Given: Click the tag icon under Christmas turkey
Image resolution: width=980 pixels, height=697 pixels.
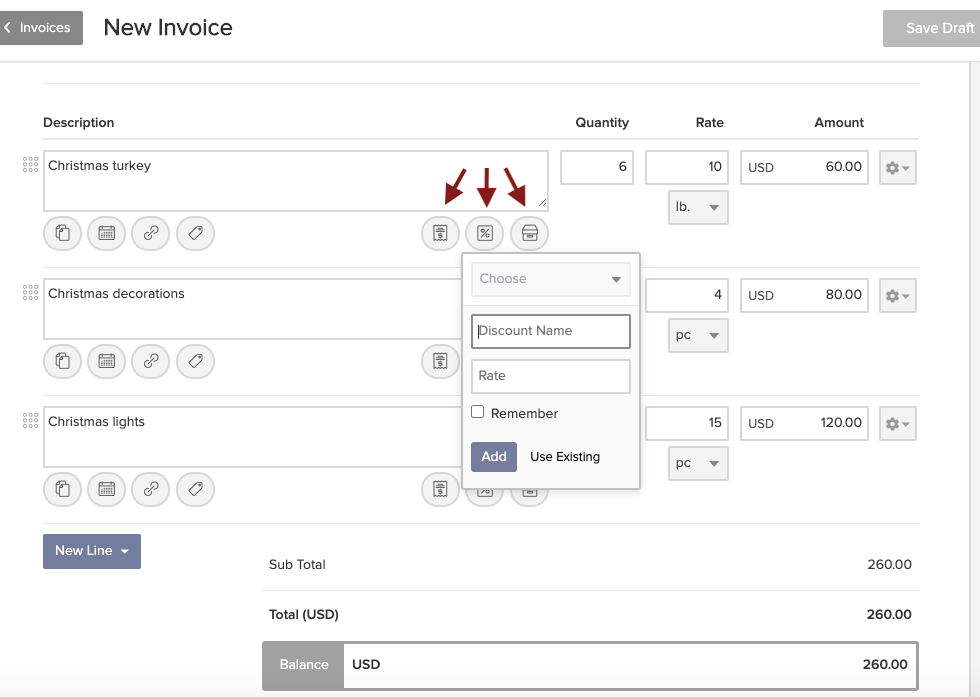Looking at the screenshot, I should click(196, 233).
